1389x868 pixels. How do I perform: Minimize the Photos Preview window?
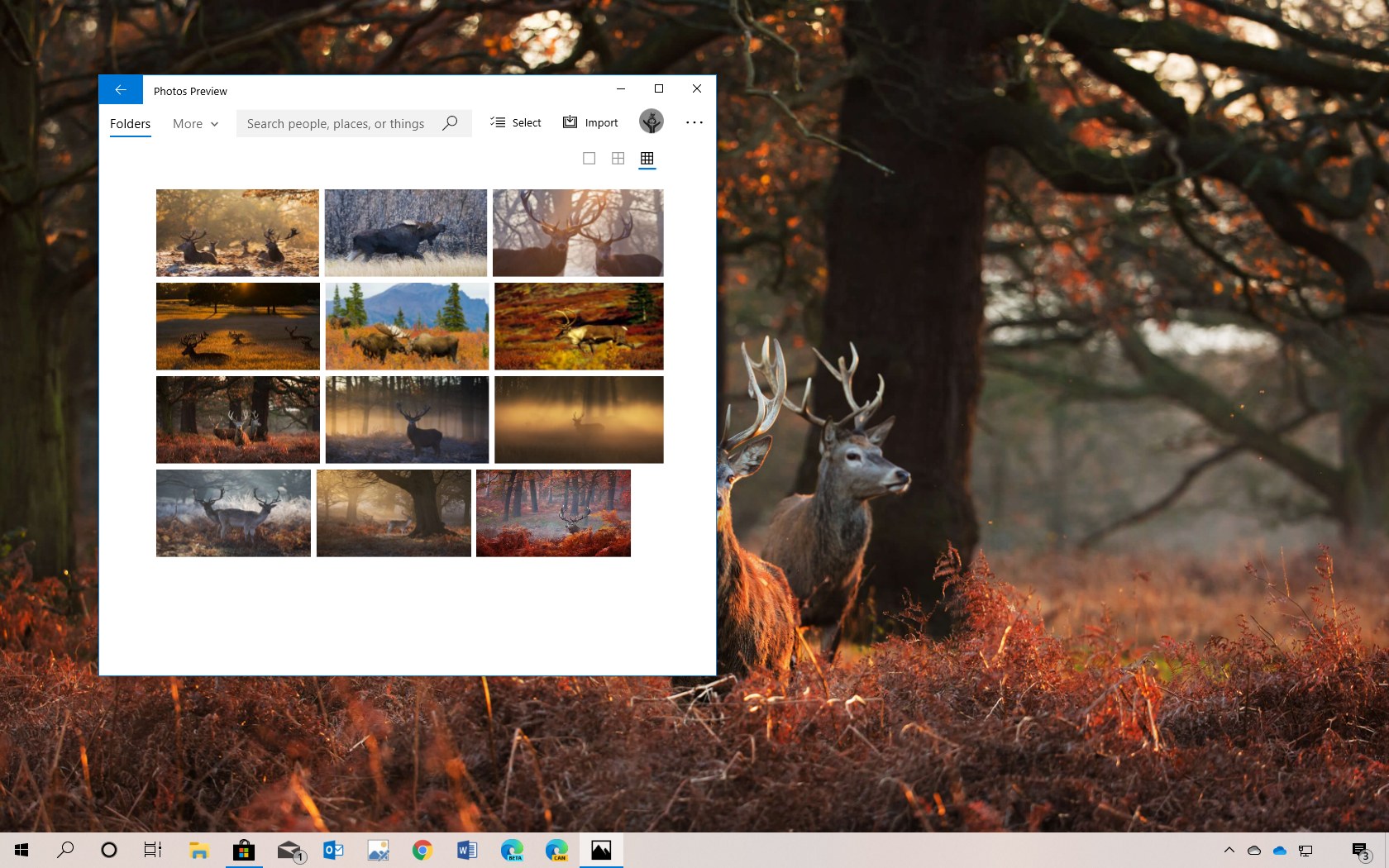point(621,89)
